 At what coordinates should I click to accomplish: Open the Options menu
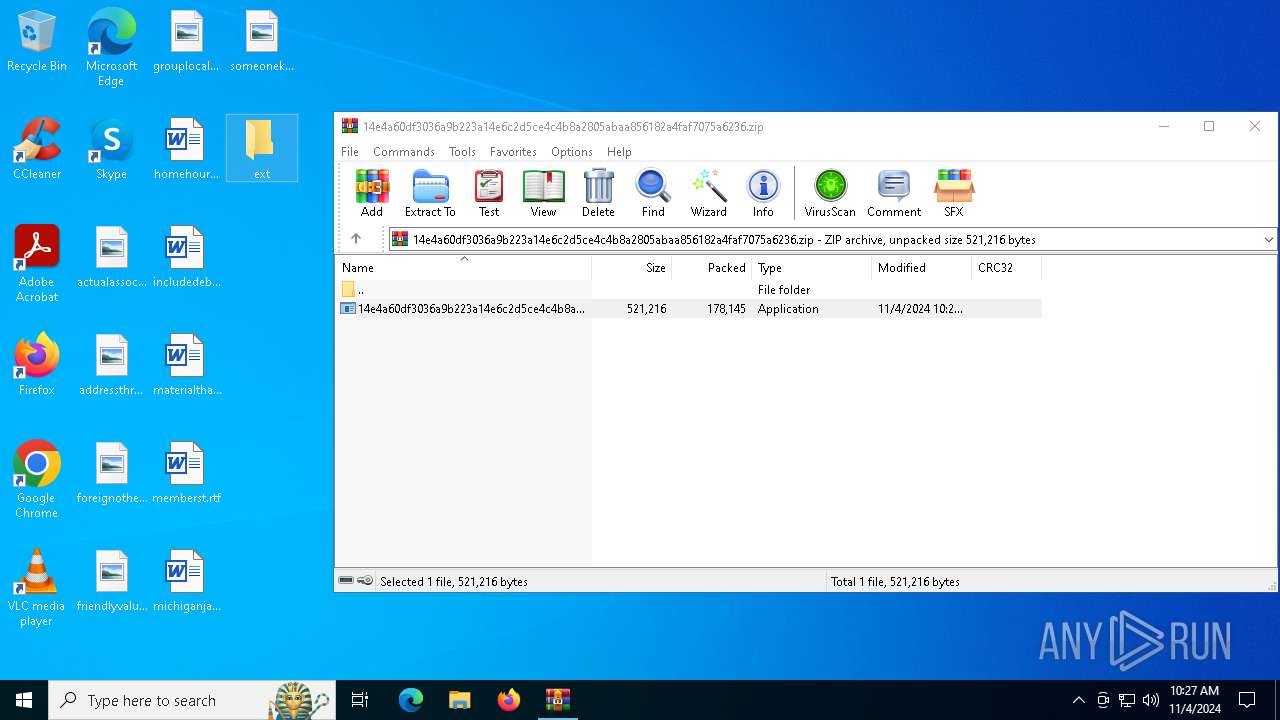pos(572,152)
